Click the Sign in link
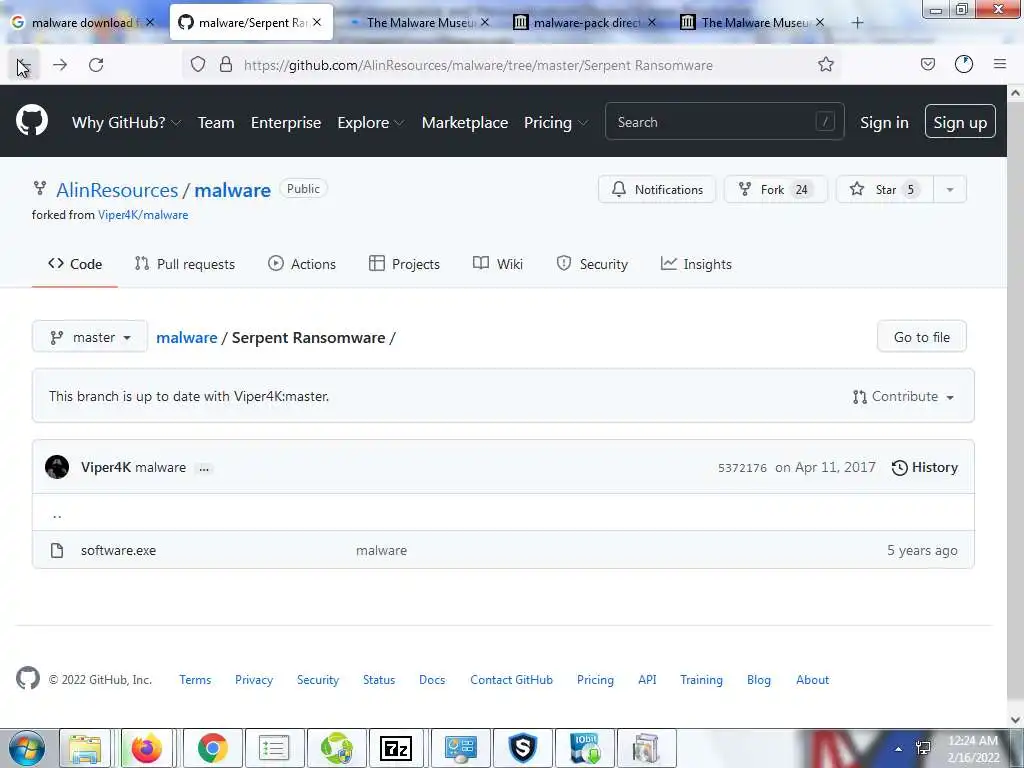 coord(884,122)
